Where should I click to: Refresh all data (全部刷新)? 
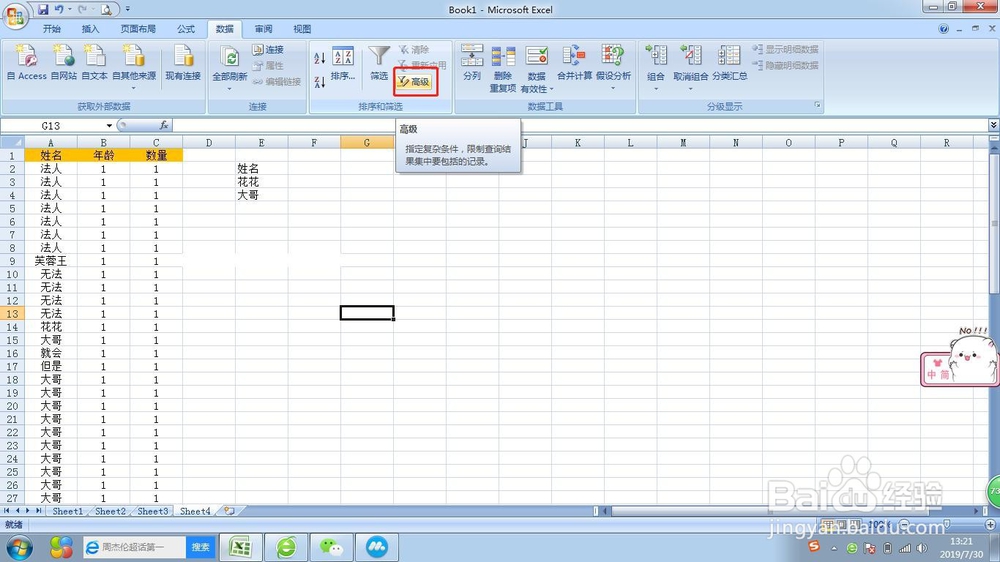(x=230, y=63)
